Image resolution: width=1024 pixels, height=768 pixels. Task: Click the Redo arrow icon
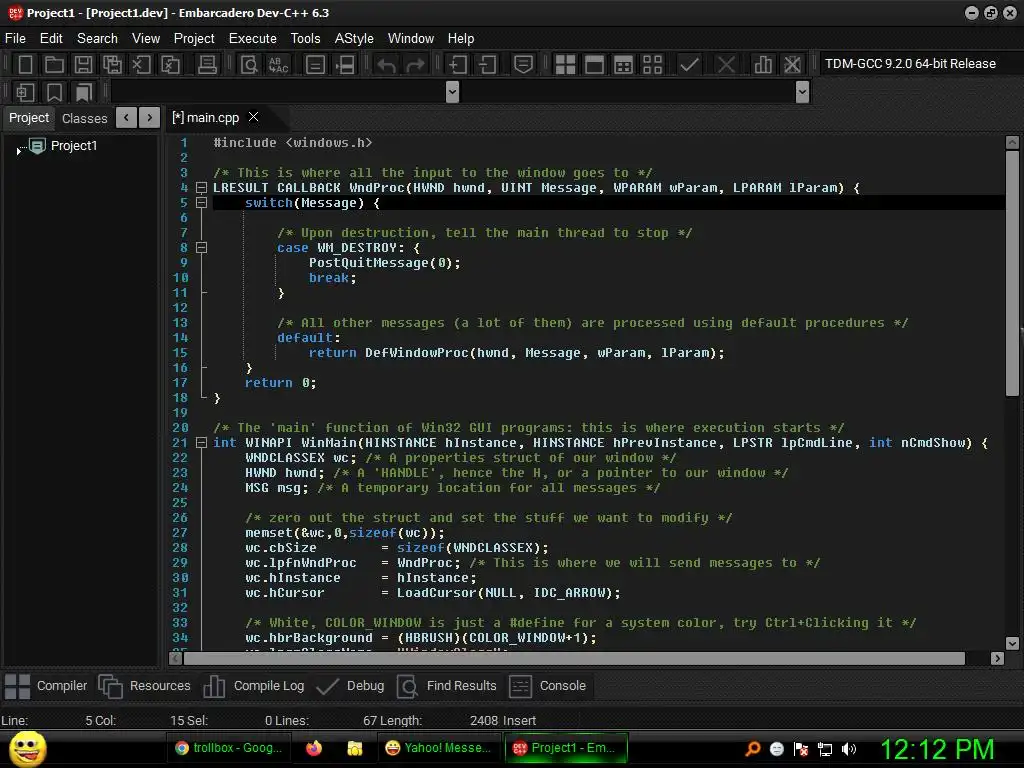[x=415, y=64]
